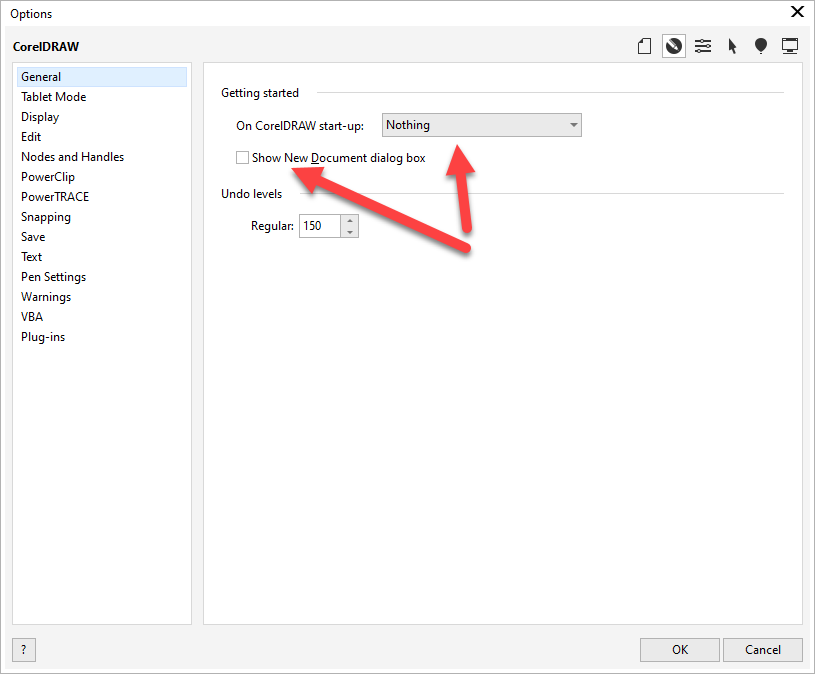The height and width of the screenshot is (674, 815).
Task: Open the Document options page icon
Action: point(645,46)
